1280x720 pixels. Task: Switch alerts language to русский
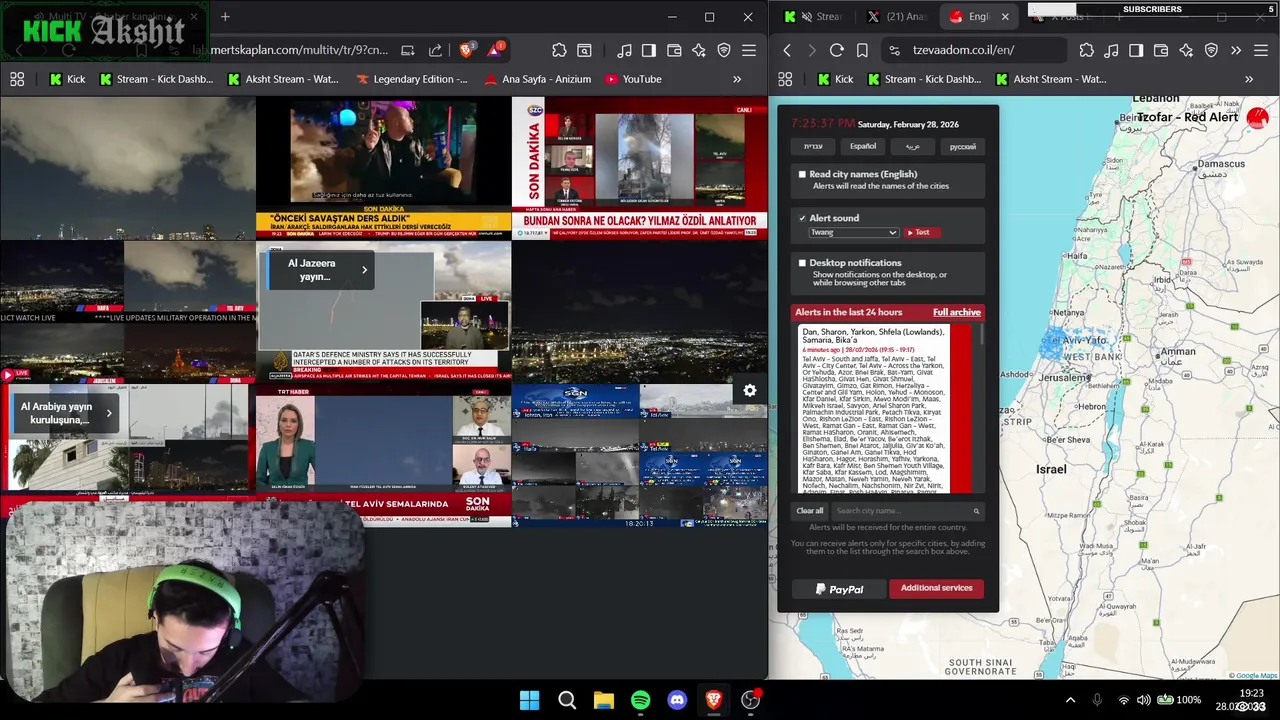(x=962, y=147)
